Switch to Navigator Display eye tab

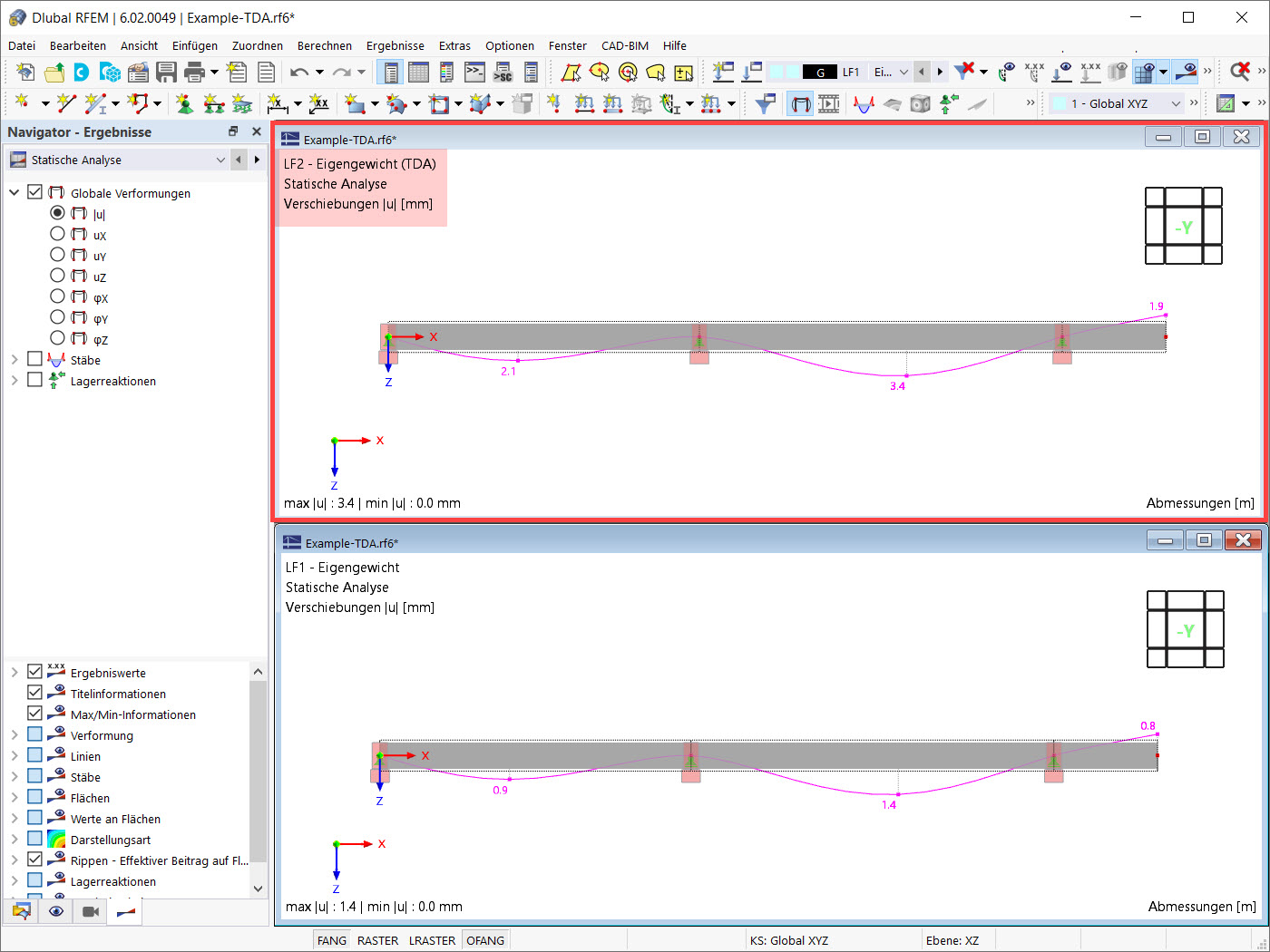click(56, 911)
